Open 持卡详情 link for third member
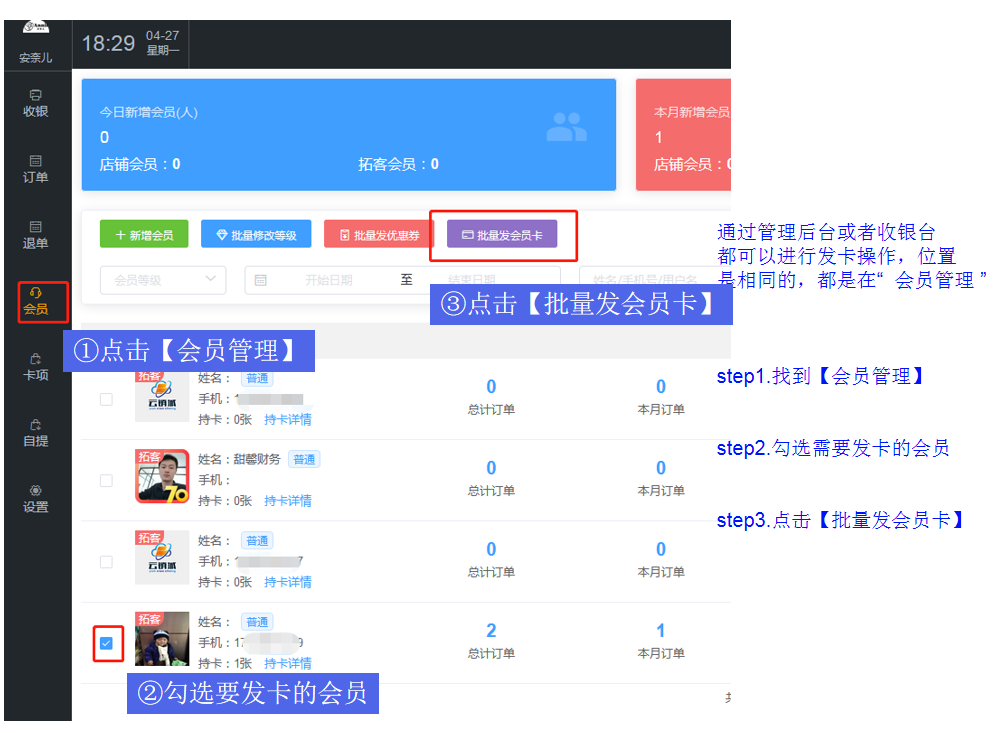Viewport: 995px width, 733px height. click(287, 582)
